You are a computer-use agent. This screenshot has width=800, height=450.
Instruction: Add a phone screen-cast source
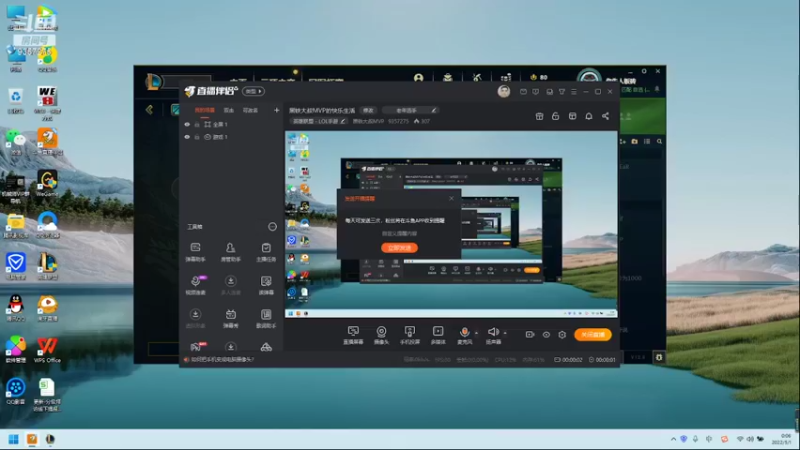pyautogui.click(x=410, y=335)
